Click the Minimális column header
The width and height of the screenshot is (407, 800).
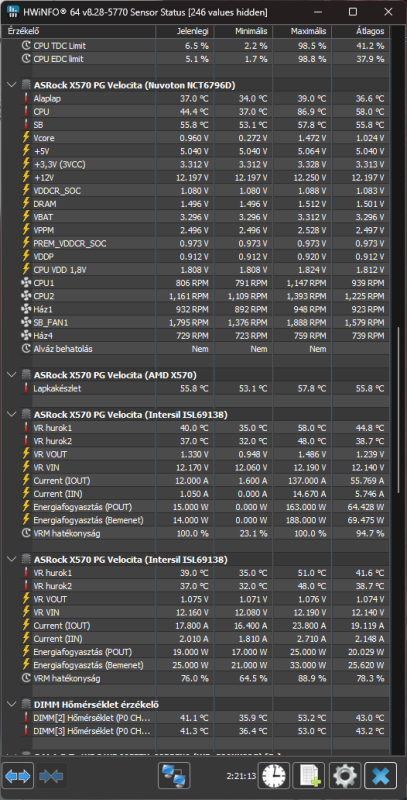[243, 32]
